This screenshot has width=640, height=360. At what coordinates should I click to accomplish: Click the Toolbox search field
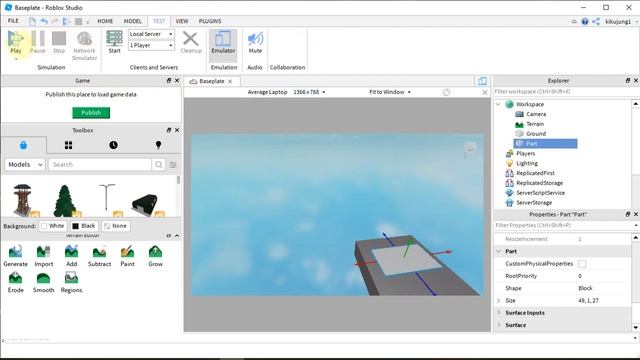(100, 164)
